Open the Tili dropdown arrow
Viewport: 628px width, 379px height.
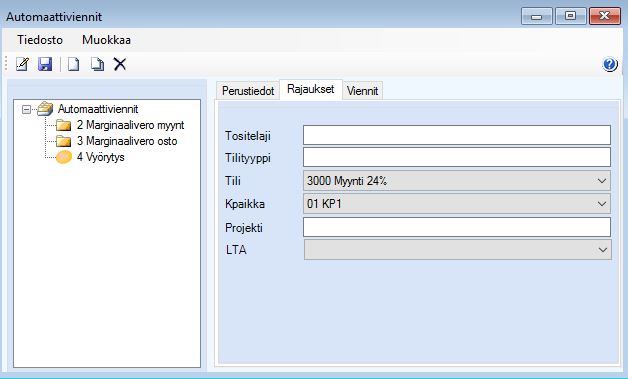(602, 181)
